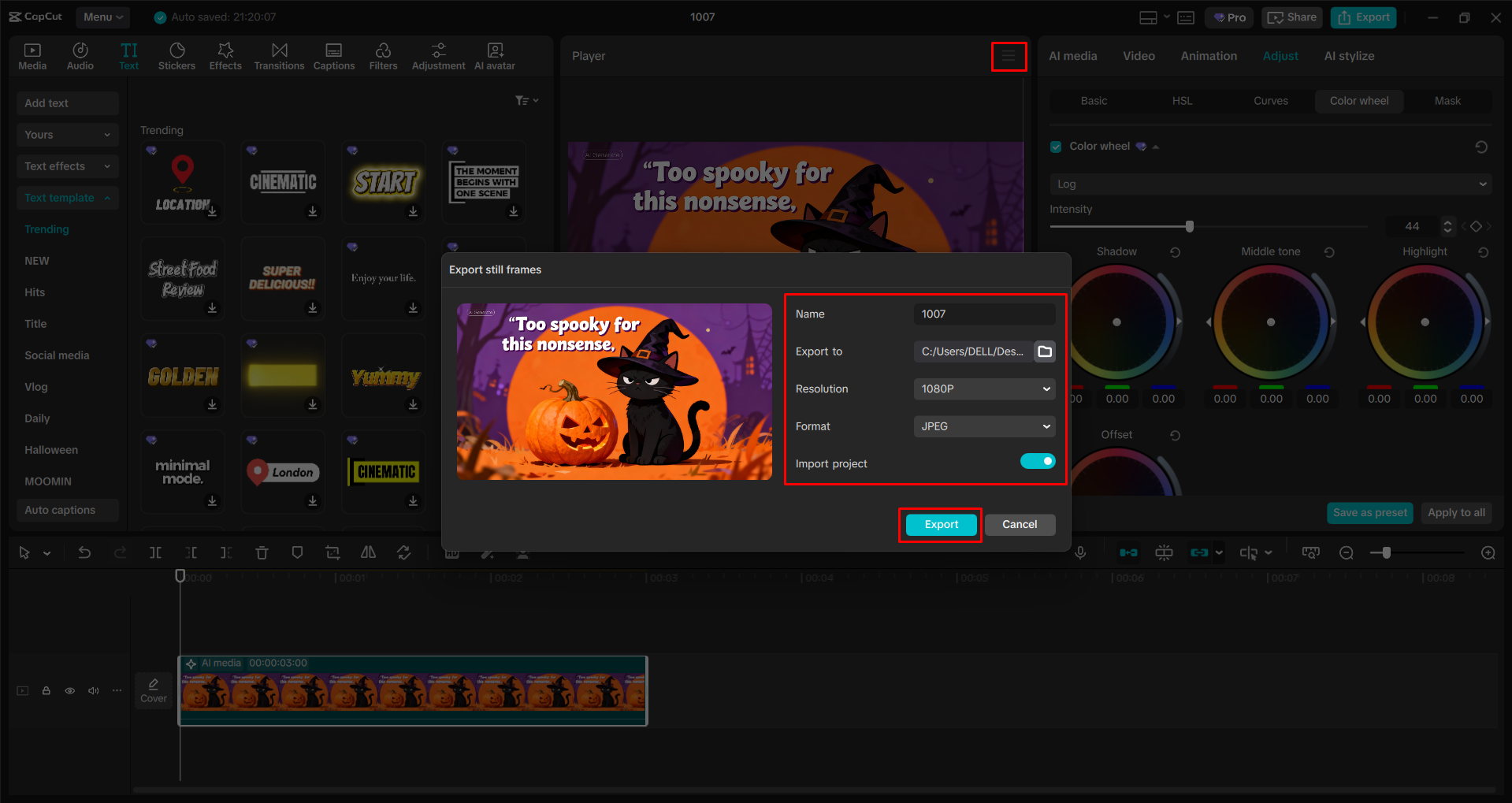Open the Adjustment panel
This screenshot has height=803, width=1512.
(x=438, y=57)
